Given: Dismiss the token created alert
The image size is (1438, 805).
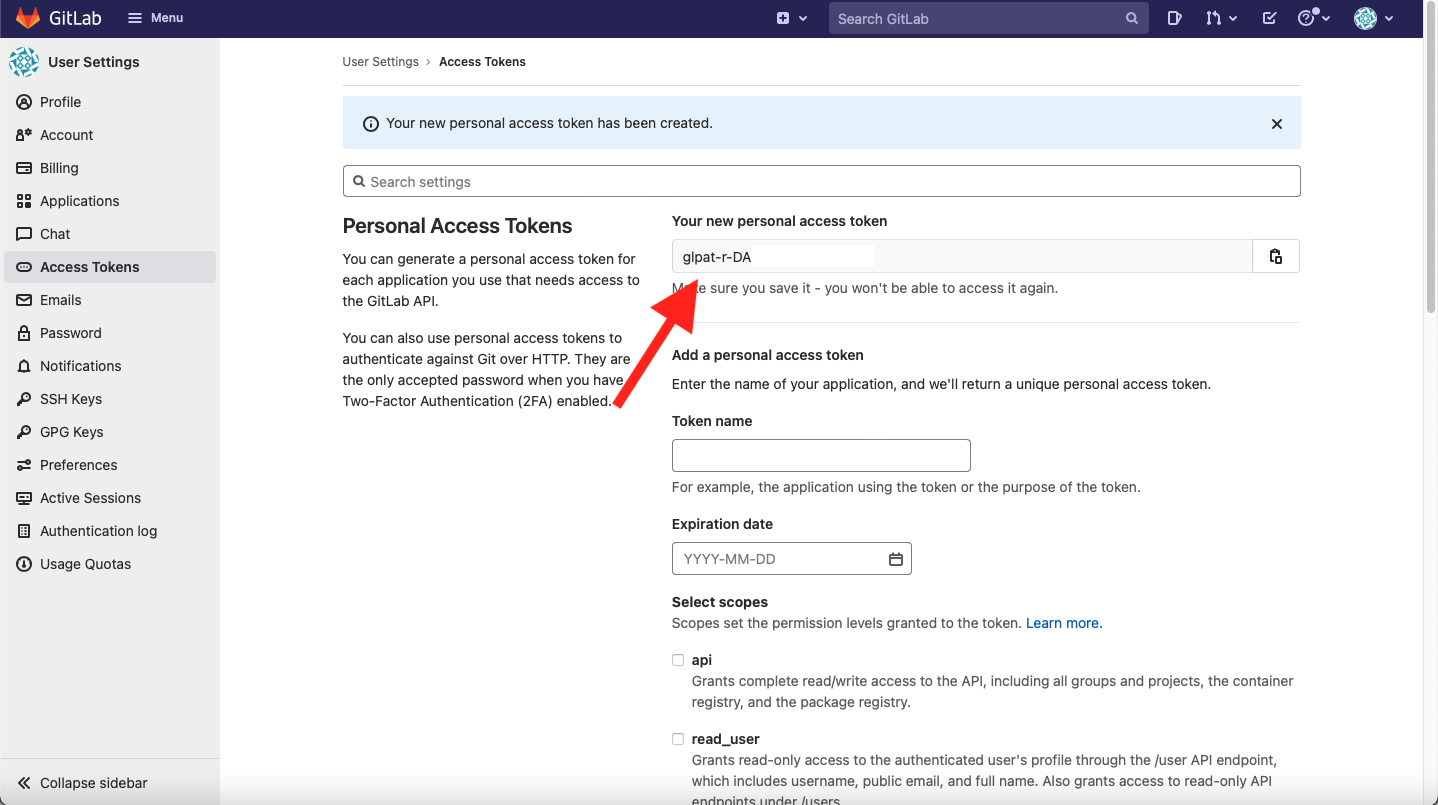Looking at the screenshot, I should (x=1277, y=124).
